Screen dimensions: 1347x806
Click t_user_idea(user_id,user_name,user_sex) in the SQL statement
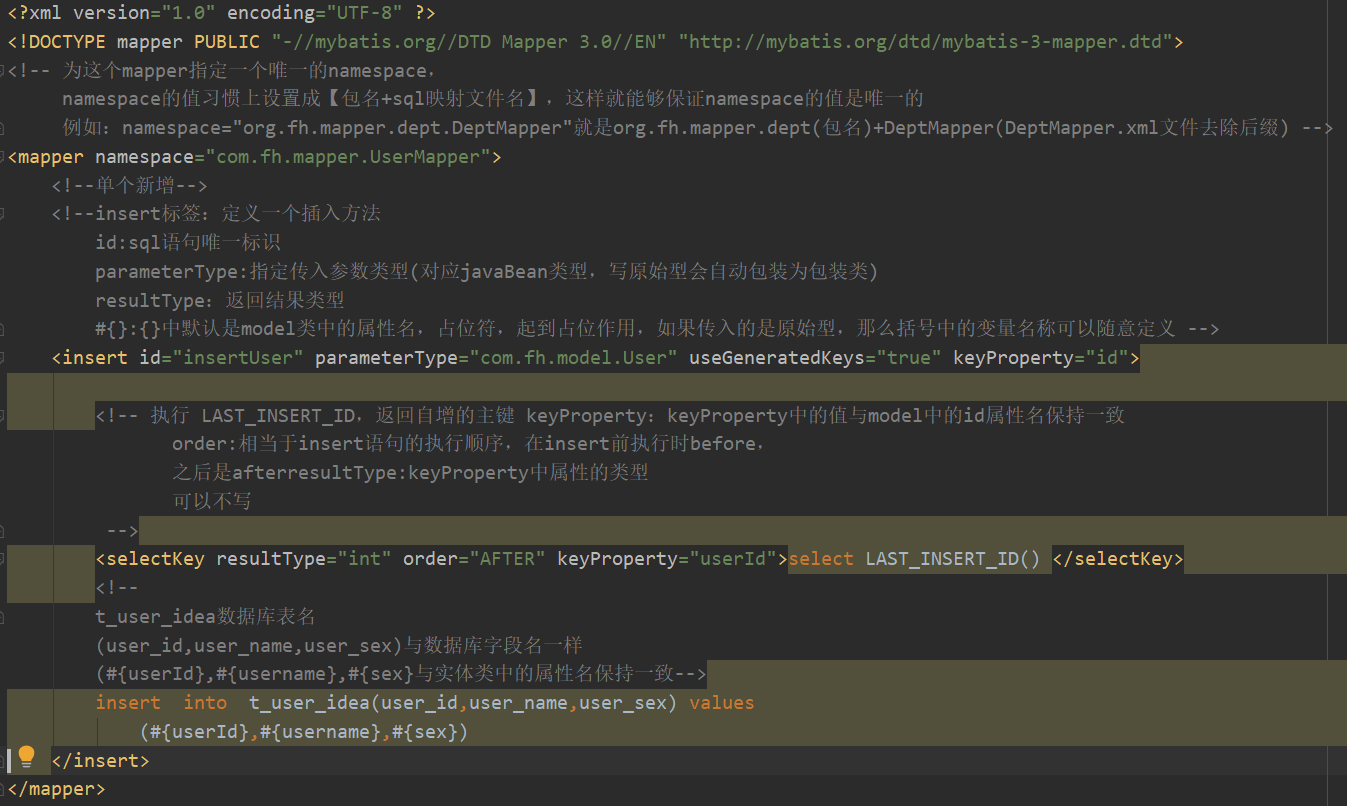pos(463,703)
